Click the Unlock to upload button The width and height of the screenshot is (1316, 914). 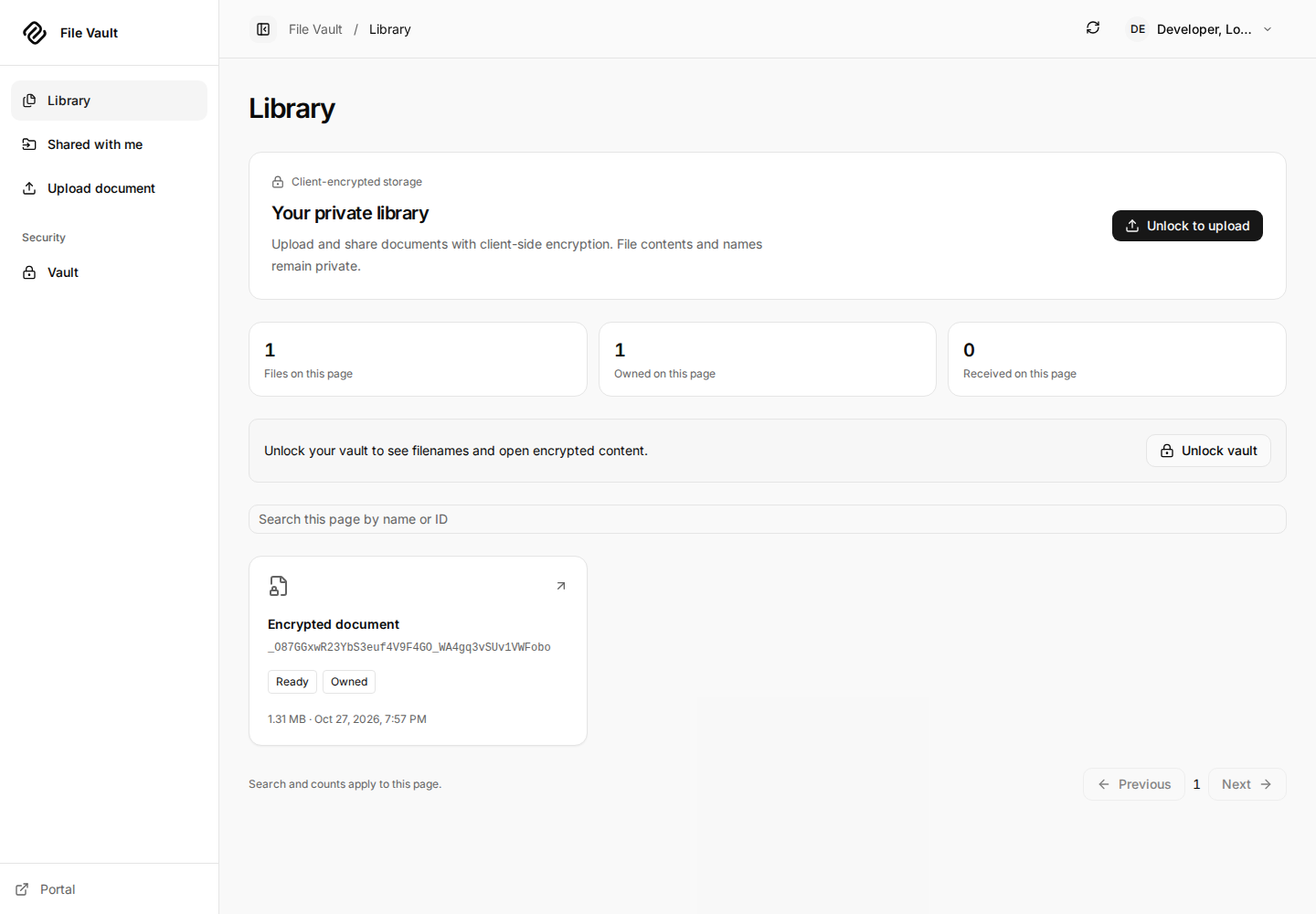[1187, 226]
